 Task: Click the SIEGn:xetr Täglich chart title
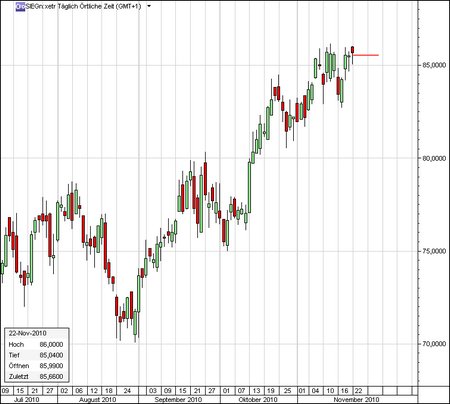83,6
